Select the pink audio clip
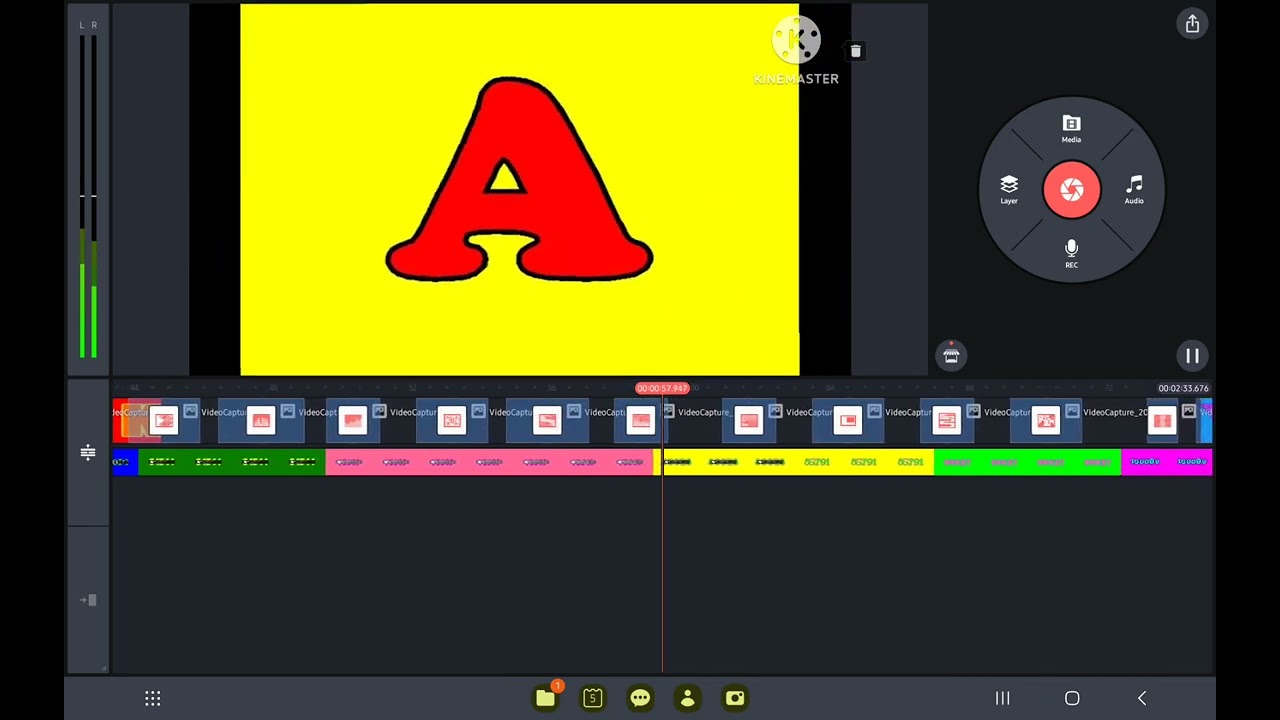This screenshot has height=720, width=1280. (489, 462)
